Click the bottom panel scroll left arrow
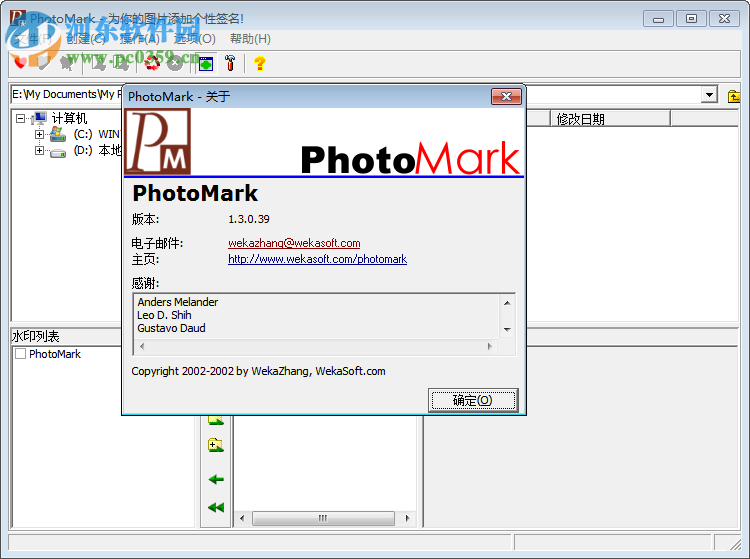The image size is (750, 559). (242, 518)
